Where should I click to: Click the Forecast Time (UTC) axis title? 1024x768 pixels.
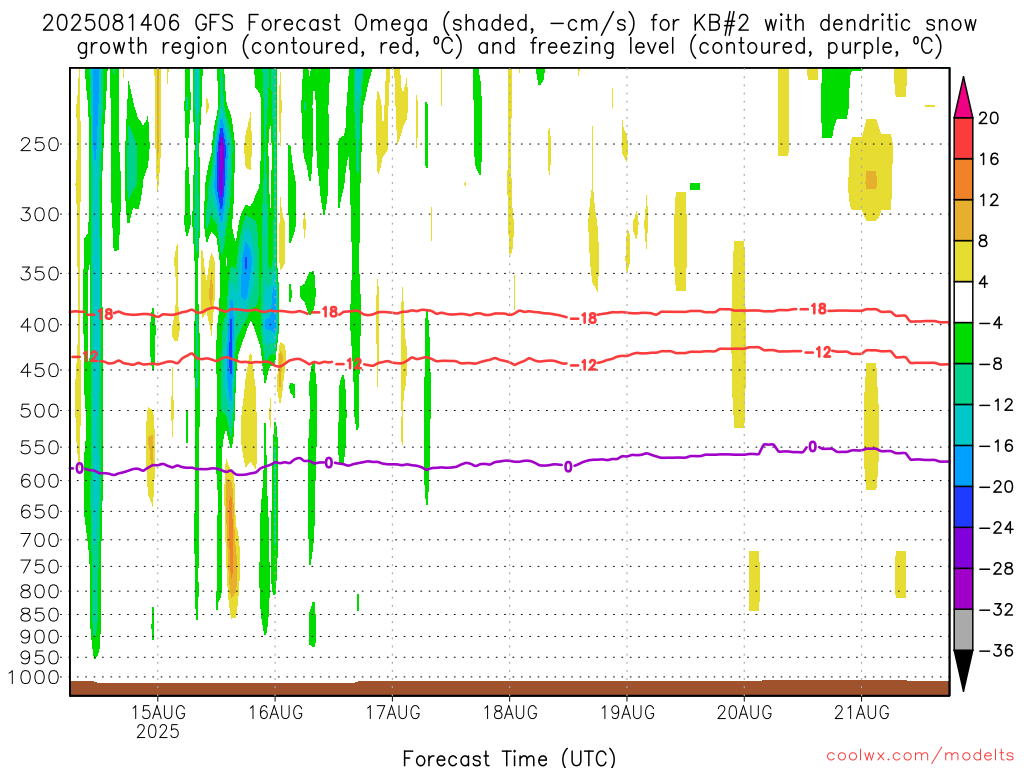[509, 758]
